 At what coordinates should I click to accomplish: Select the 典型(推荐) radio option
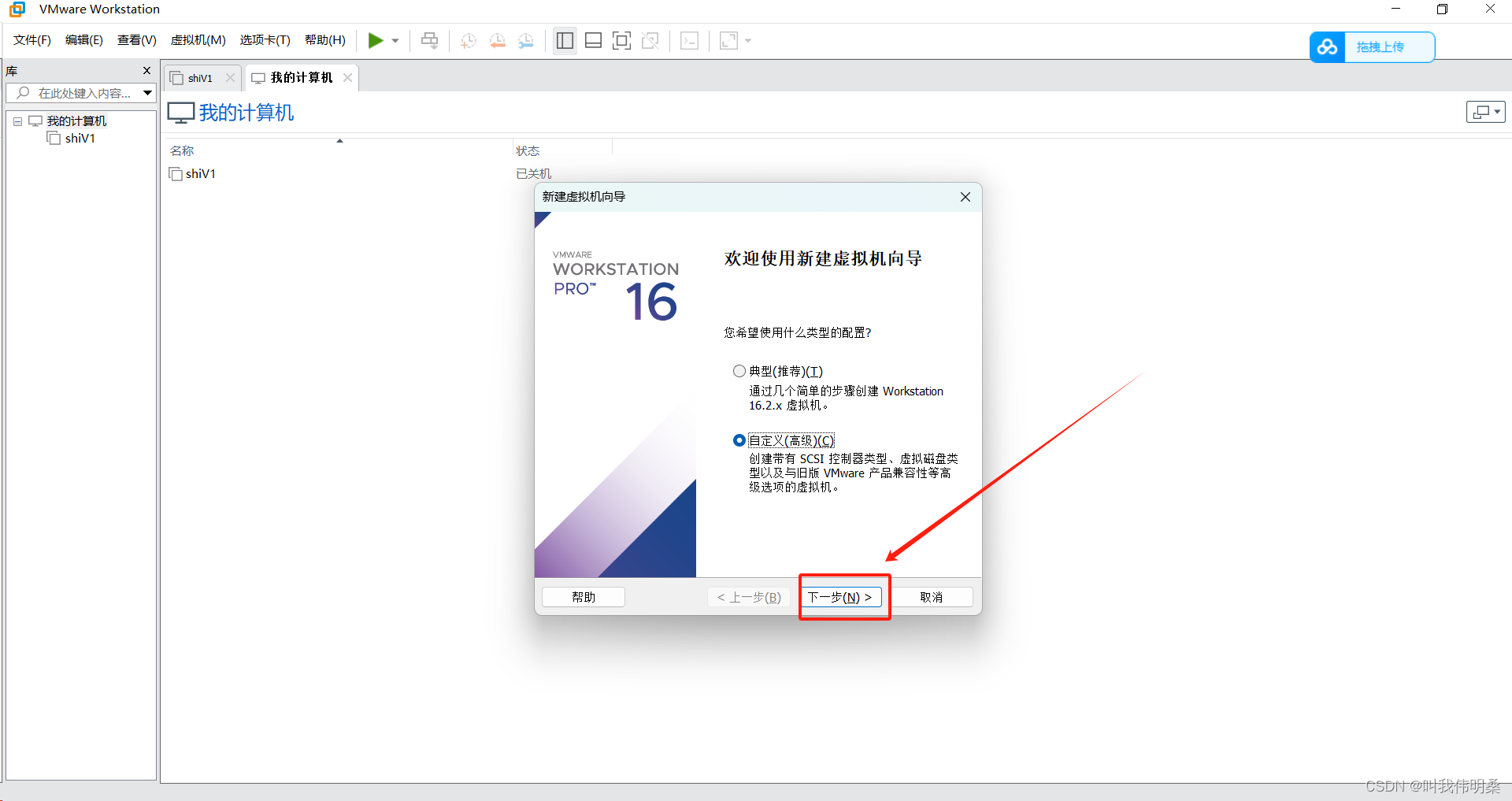click(x=739, y=371)
